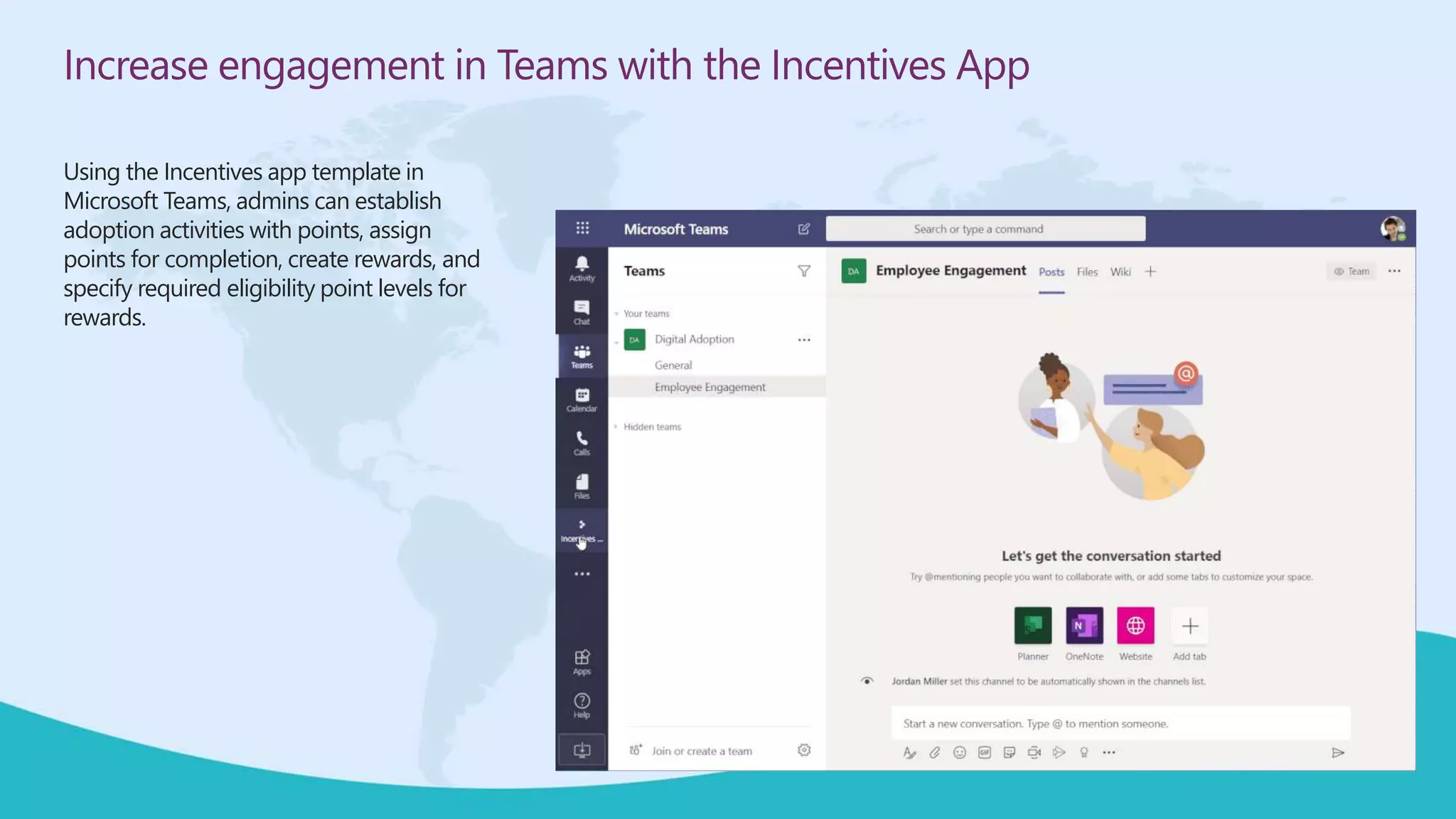
Task: Click the Employee Engagement channel avatar
Action: pos(853,271)
